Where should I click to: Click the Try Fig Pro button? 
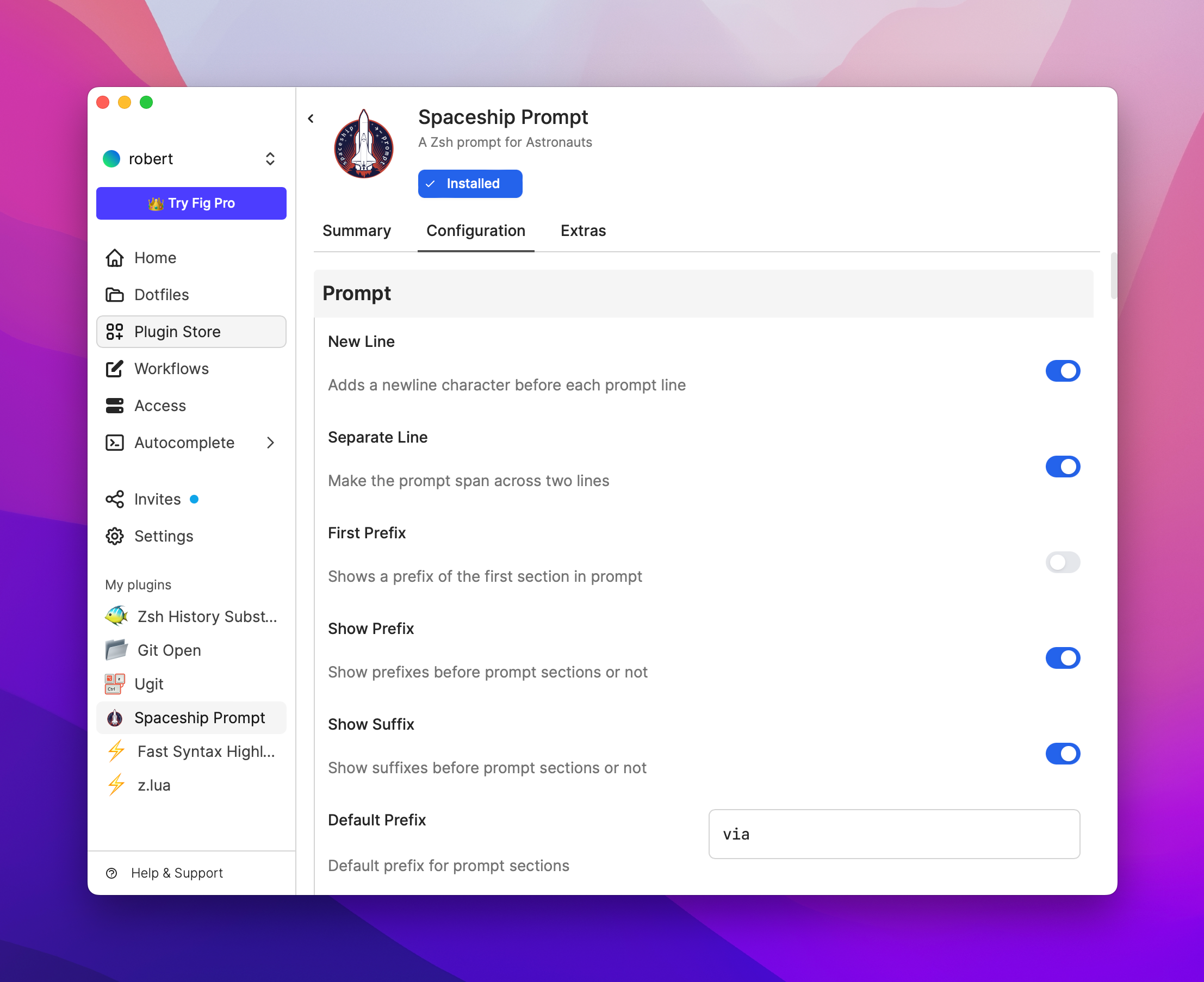pyautogui.click(x=191, y=203)
